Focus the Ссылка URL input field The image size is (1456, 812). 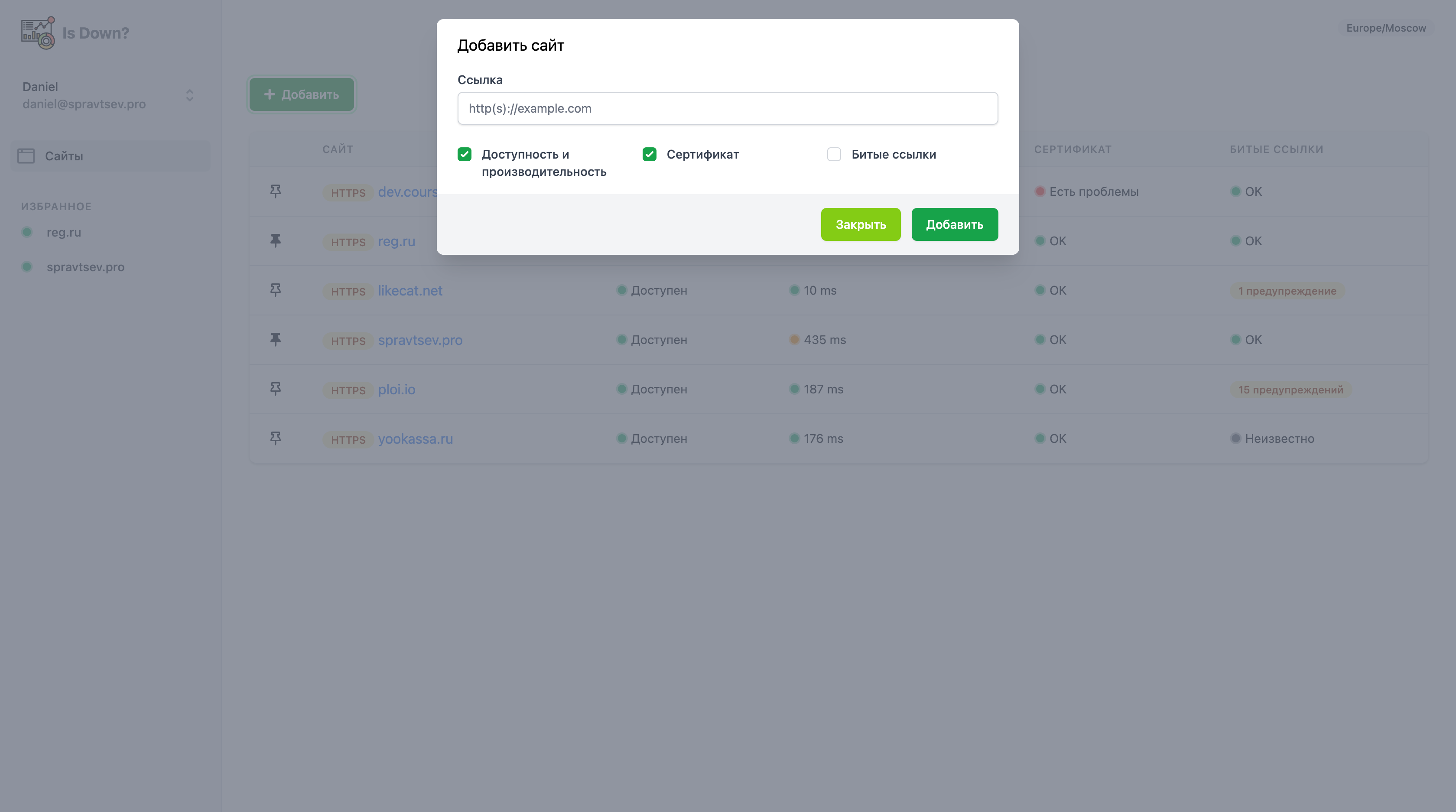(x=728, y=108)
